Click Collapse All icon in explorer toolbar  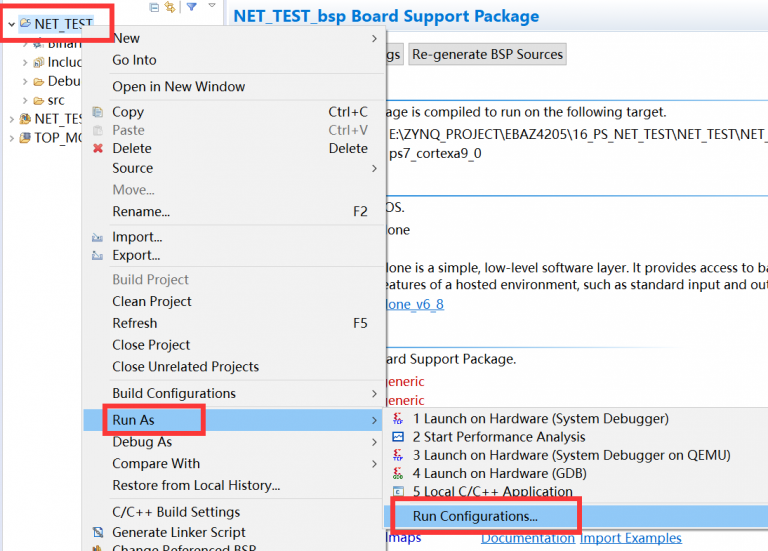pyautogui.click(x=154, y=7)
